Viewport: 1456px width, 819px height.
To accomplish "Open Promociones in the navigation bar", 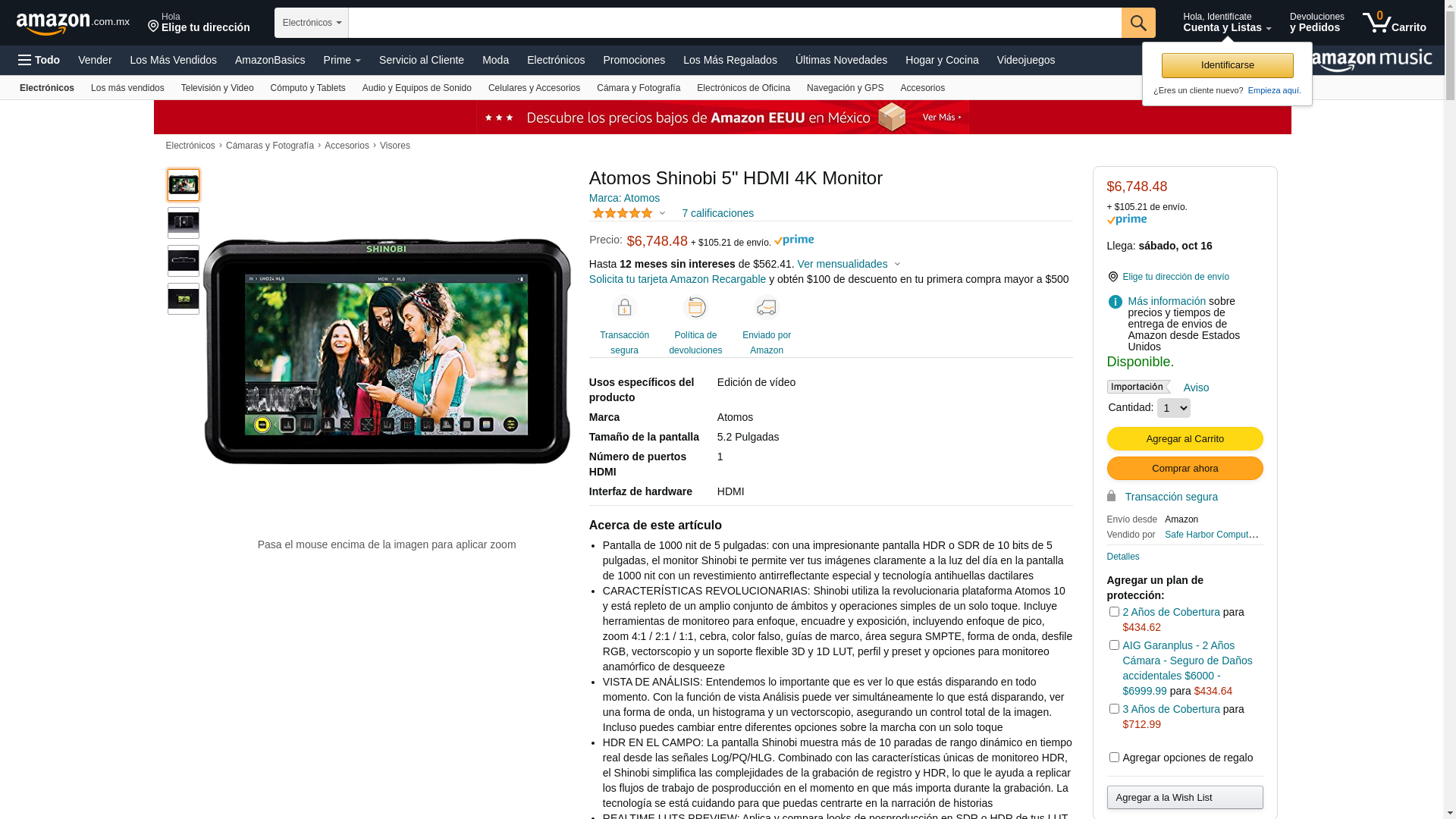I will (634, 60).
